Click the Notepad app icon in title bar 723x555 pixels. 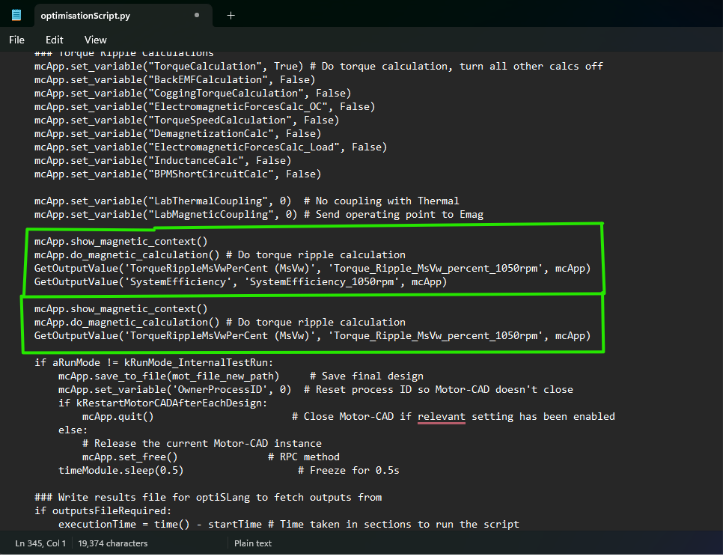click(17, 15)
